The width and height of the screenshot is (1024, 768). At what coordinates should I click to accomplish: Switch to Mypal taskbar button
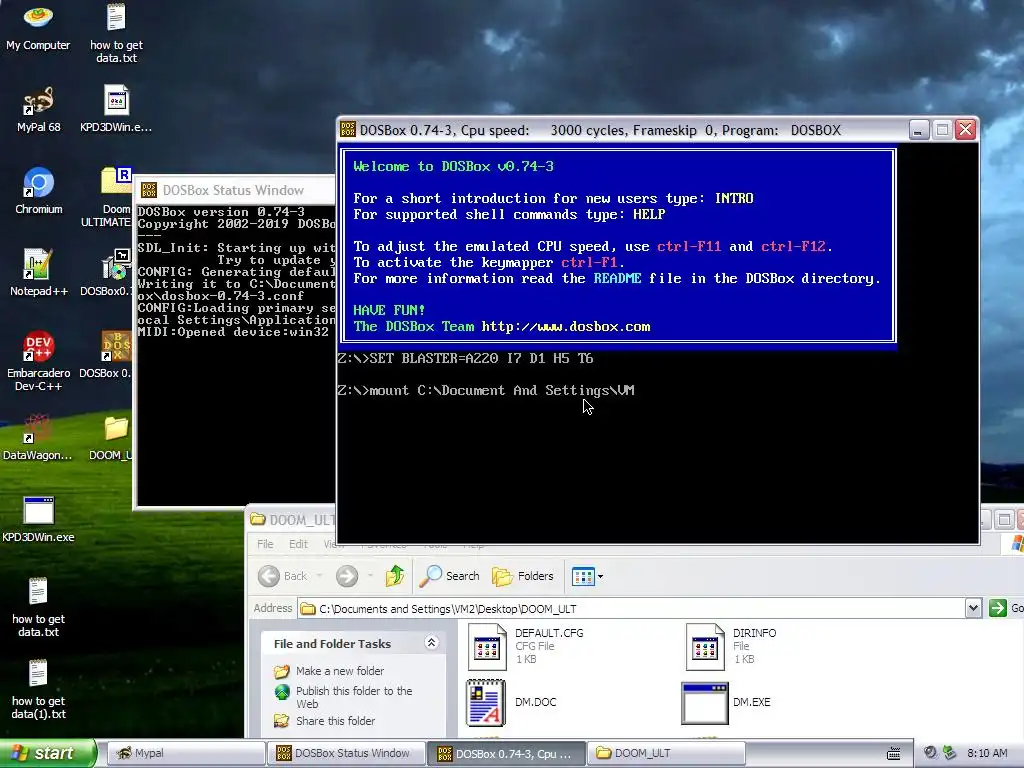(x=185, y=753)
